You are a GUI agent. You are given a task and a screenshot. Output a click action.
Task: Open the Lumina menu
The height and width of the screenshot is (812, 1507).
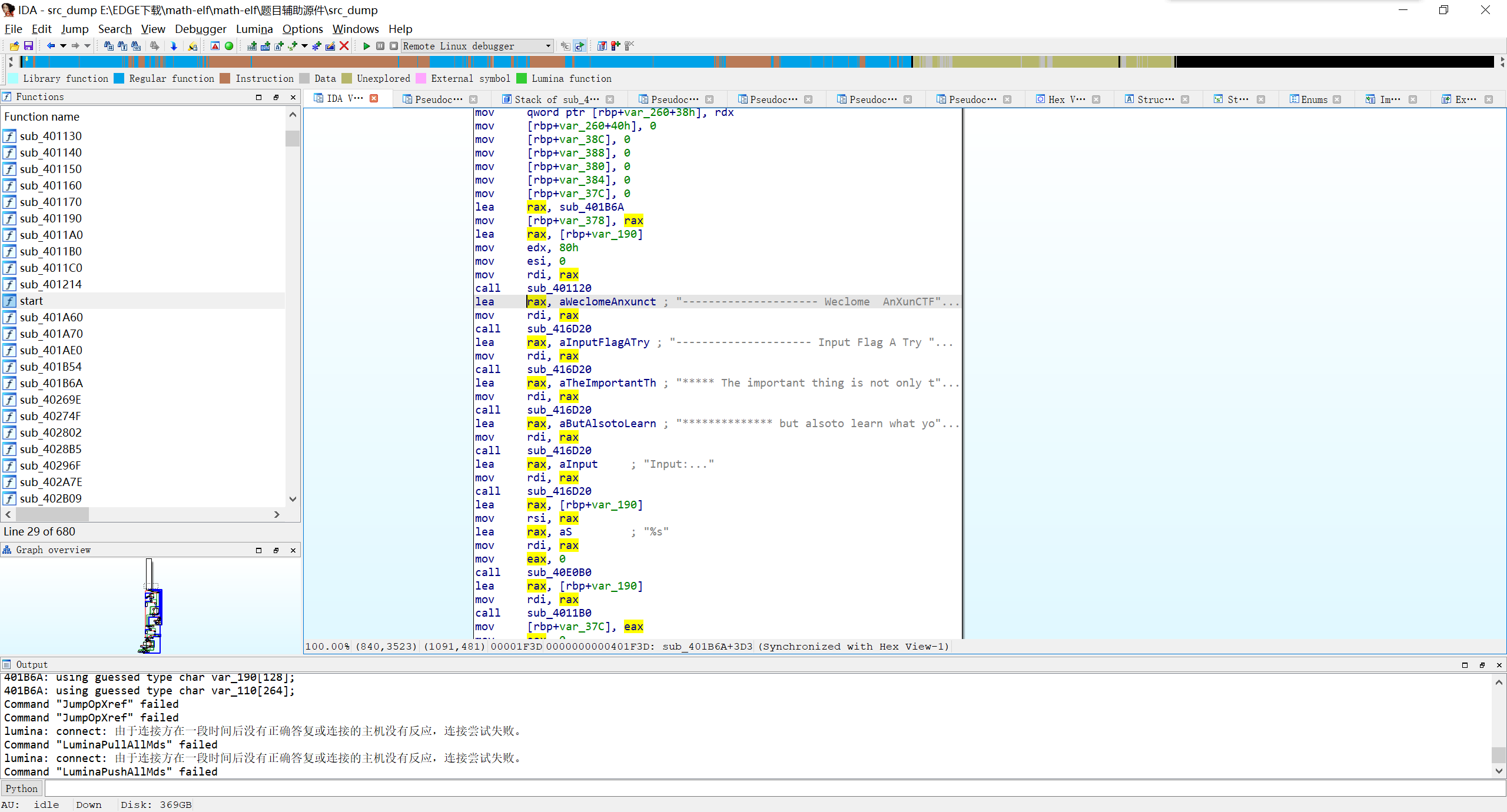[x=254, y=29]
